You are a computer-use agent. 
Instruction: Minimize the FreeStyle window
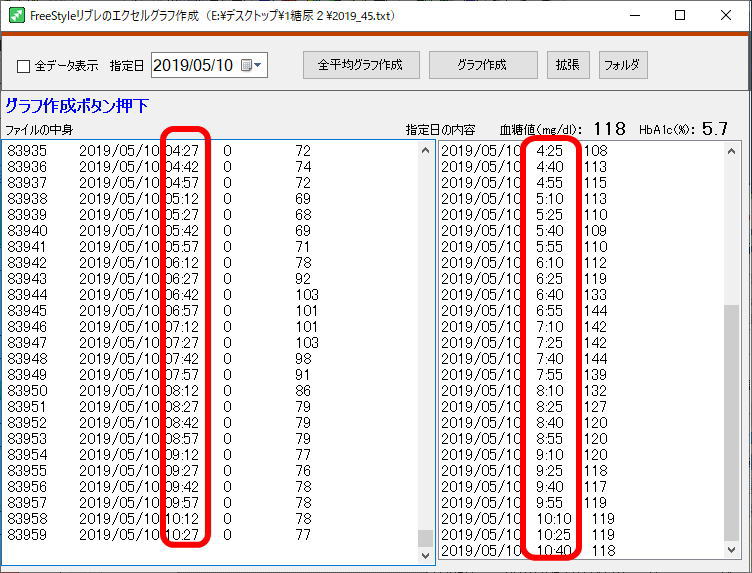click(635, 15)
